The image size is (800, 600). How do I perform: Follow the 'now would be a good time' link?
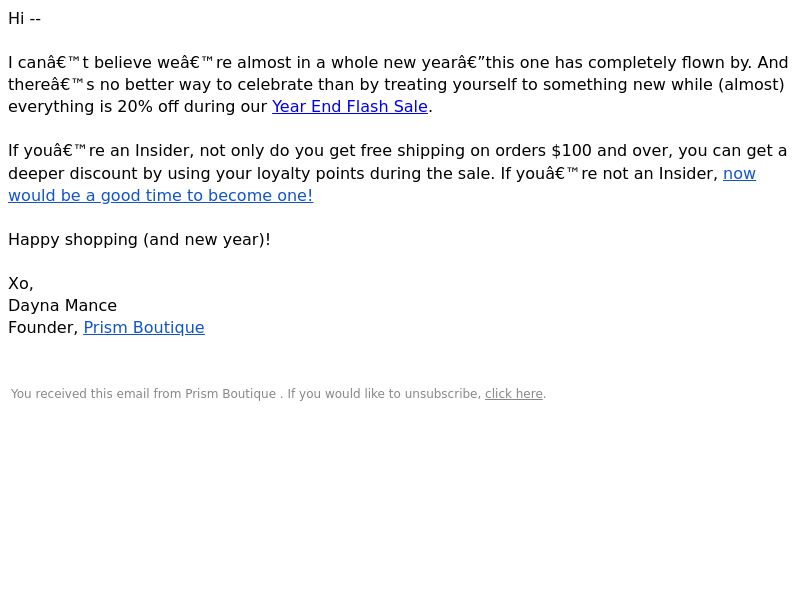739,173
